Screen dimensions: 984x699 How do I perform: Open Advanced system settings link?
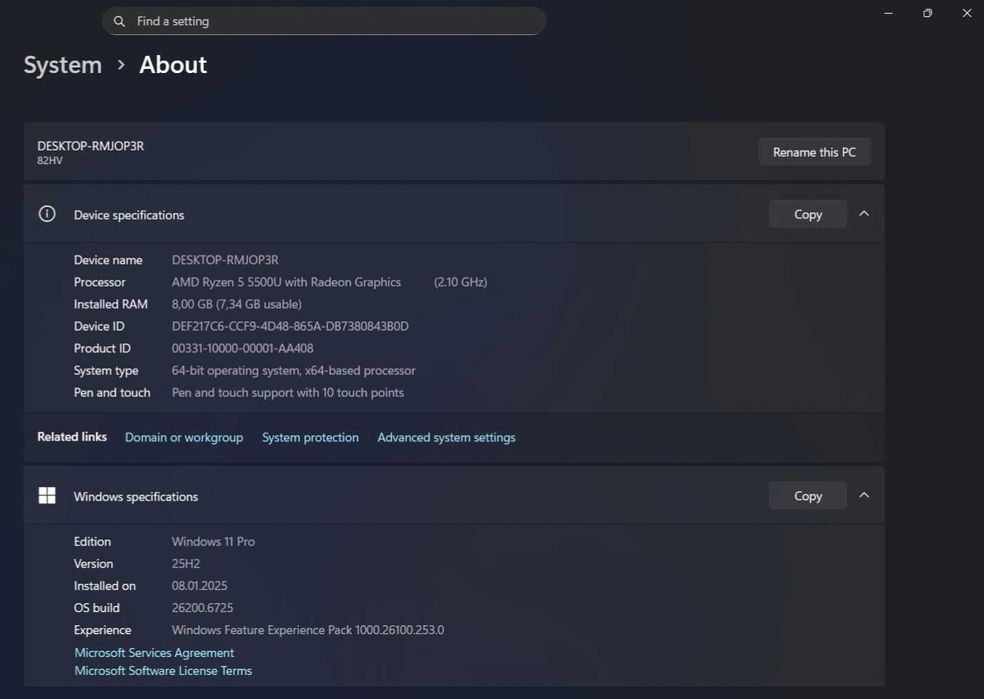click(x=446, y=437)
